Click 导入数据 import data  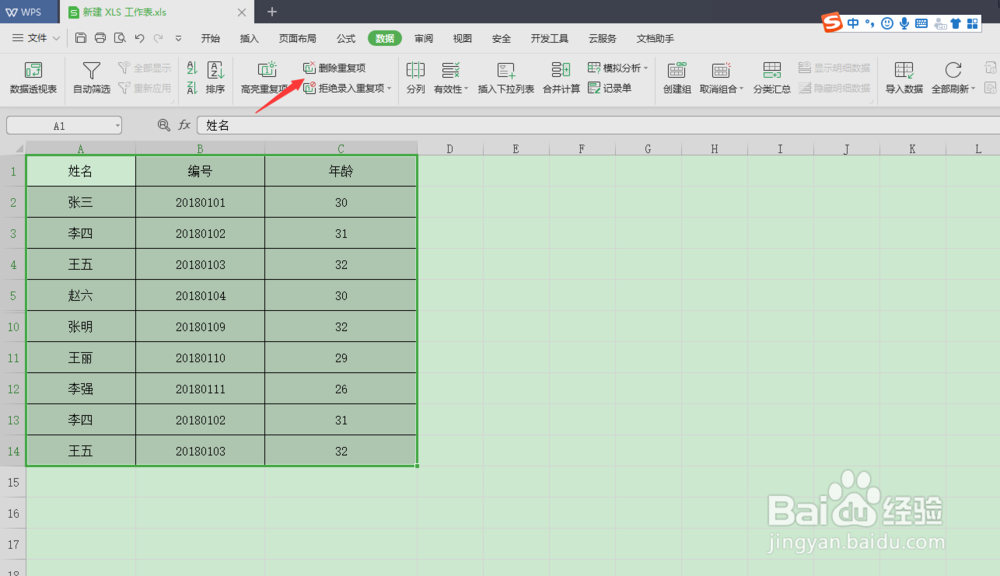(905, 80)
